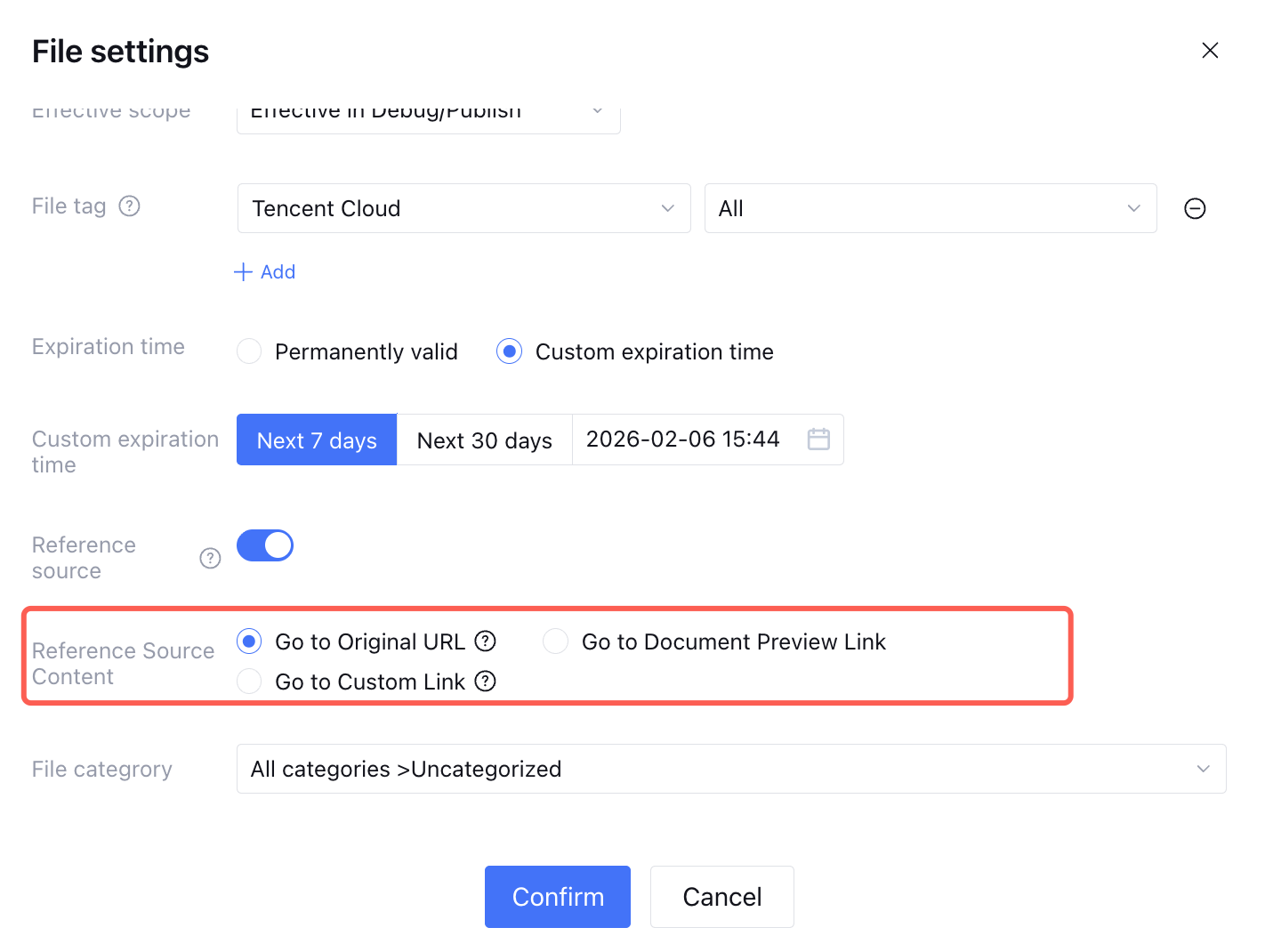Click the plus Add tag link

[x=265, y=272]
